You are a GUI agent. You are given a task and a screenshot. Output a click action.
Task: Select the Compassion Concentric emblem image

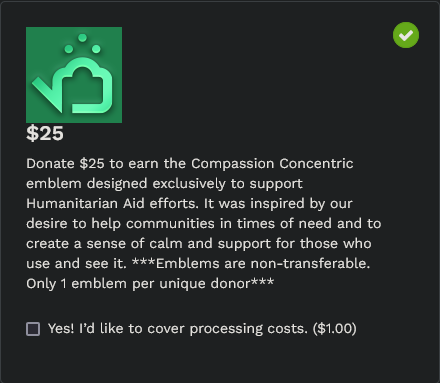tap(74, 75)
